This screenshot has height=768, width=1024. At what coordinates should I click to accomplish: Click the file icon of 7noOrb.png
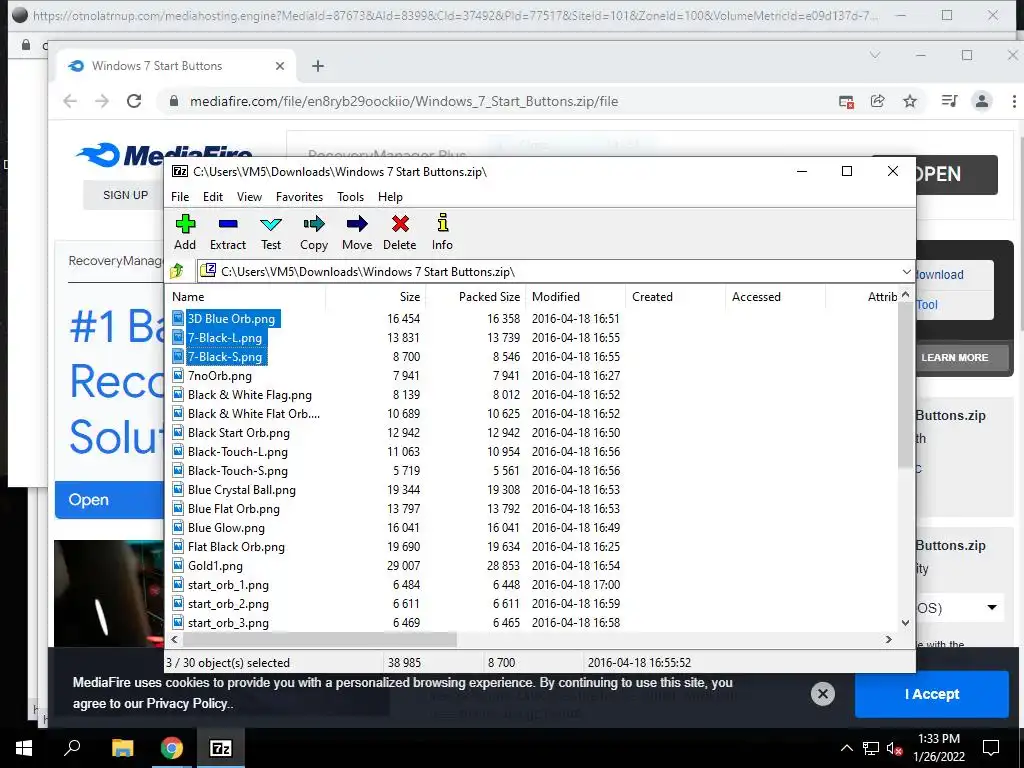coord(178,375)
